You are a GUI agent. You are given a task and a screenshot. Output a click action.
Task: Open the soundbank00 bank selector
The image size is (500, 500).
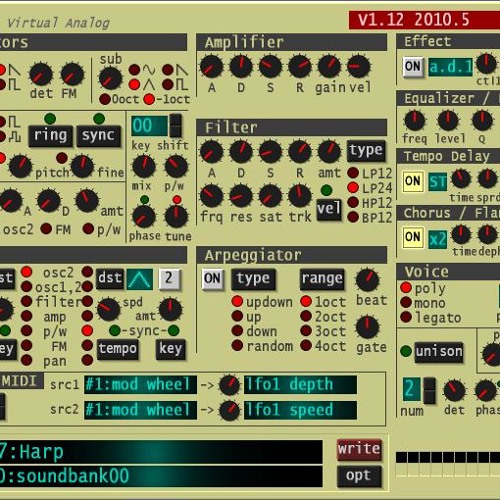pyautogui.click(x=161, y=476)
